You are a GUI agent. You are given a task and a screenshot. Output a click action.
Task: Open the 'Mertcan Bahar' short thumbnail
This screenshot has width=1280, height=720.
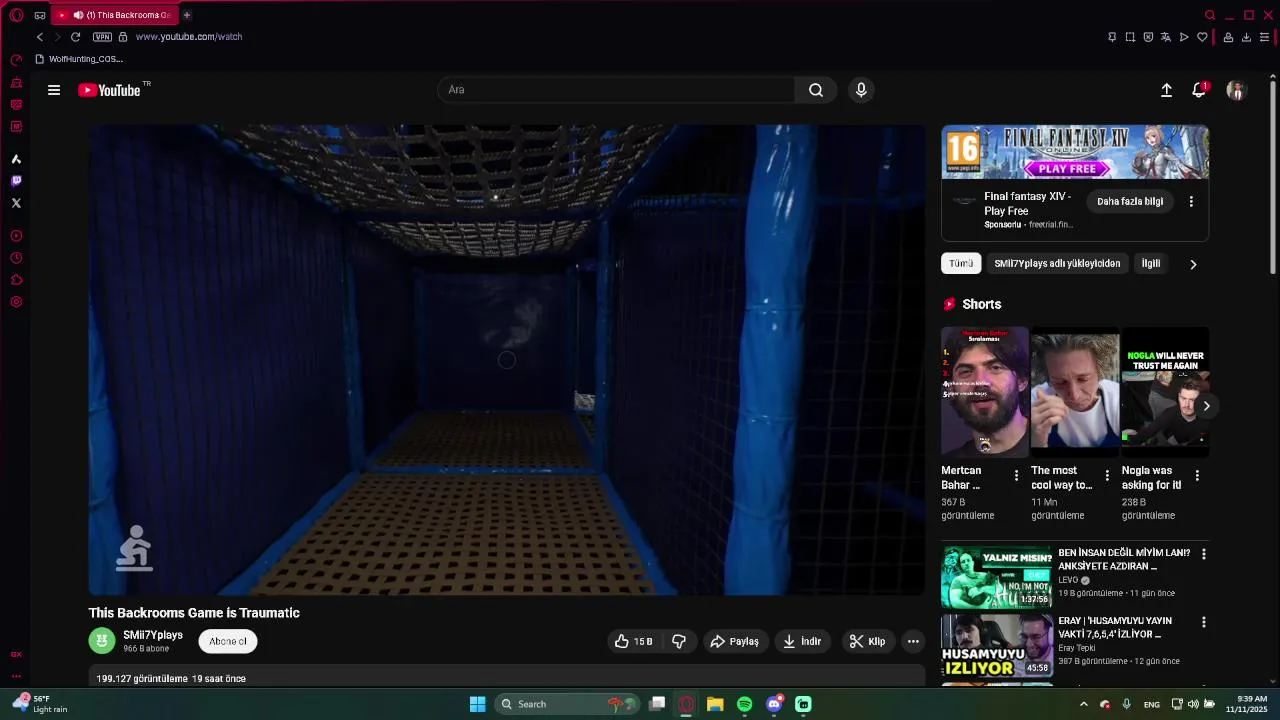pyautogui.click(x=984, y=392)
